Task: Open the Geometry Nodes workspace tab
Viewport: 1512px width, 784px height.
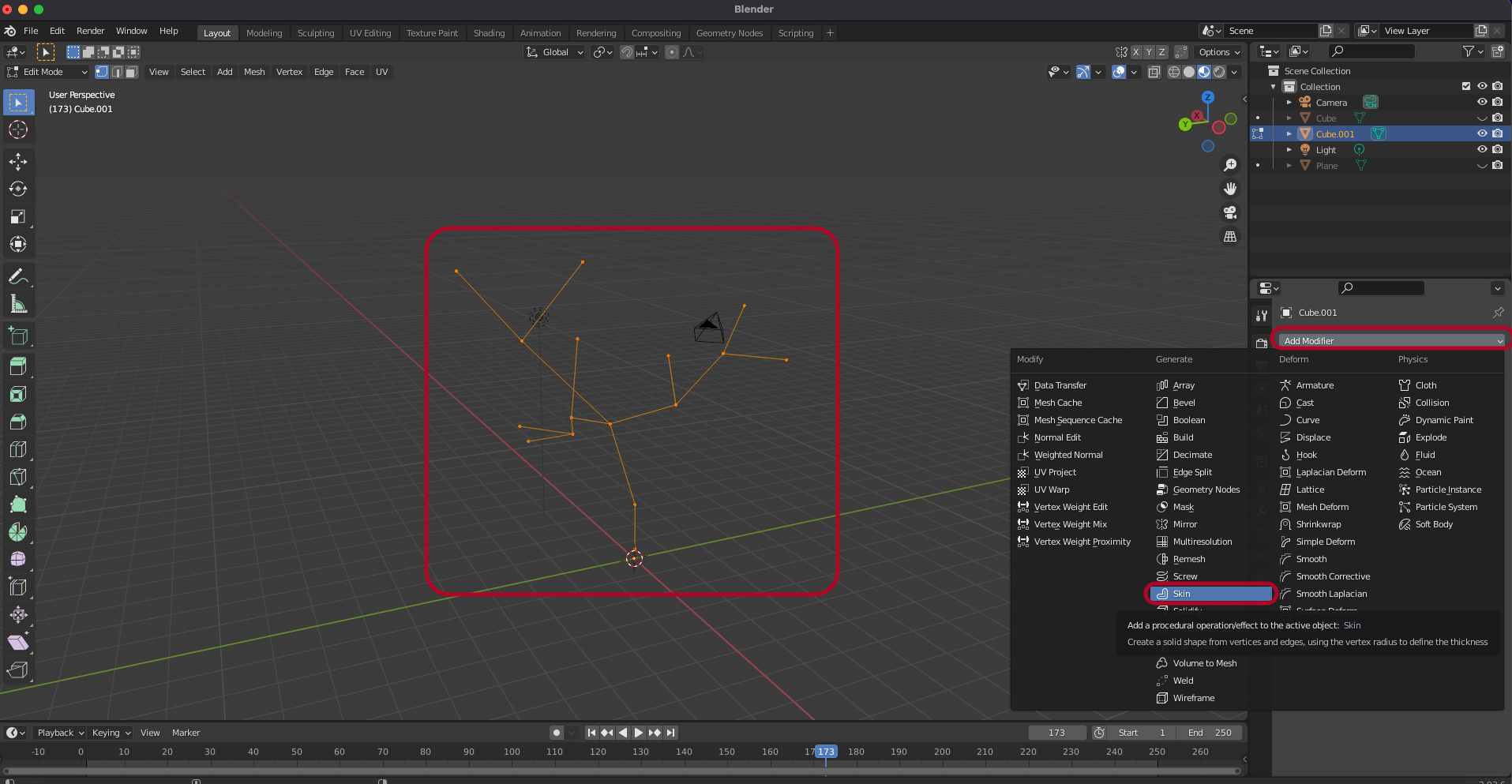Action: tap(730, 33)
